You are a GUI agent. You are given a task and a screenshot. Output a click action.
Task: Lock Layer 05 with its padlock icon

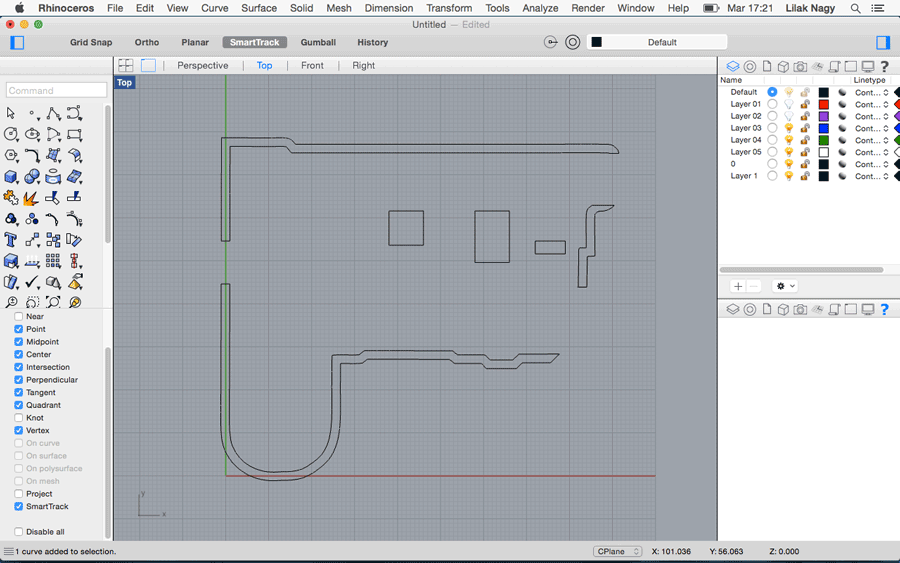click(x=805, y=152)
